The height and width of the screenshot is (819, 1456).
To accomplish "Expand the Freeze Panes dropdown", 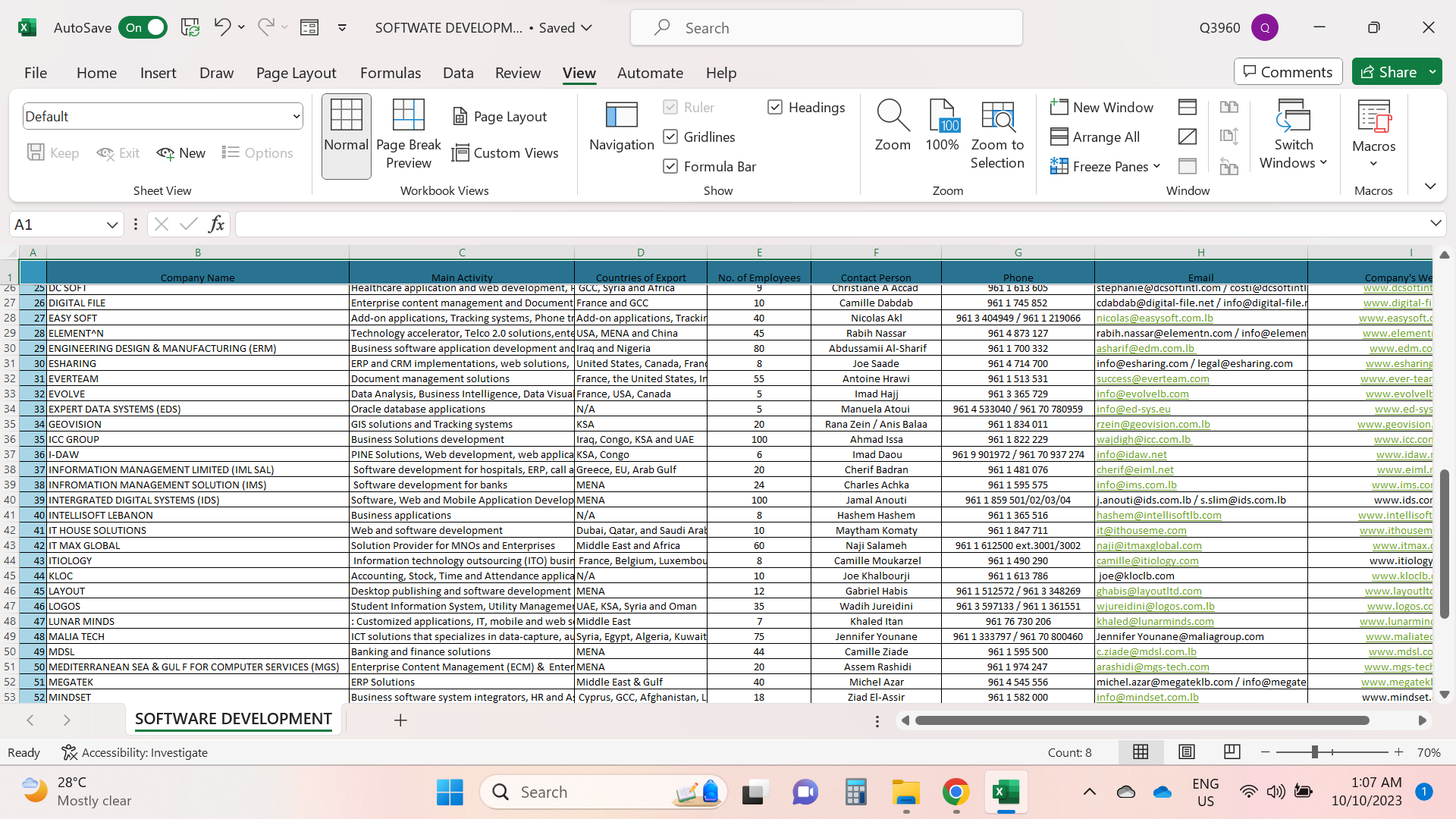I will (1156, 166).
